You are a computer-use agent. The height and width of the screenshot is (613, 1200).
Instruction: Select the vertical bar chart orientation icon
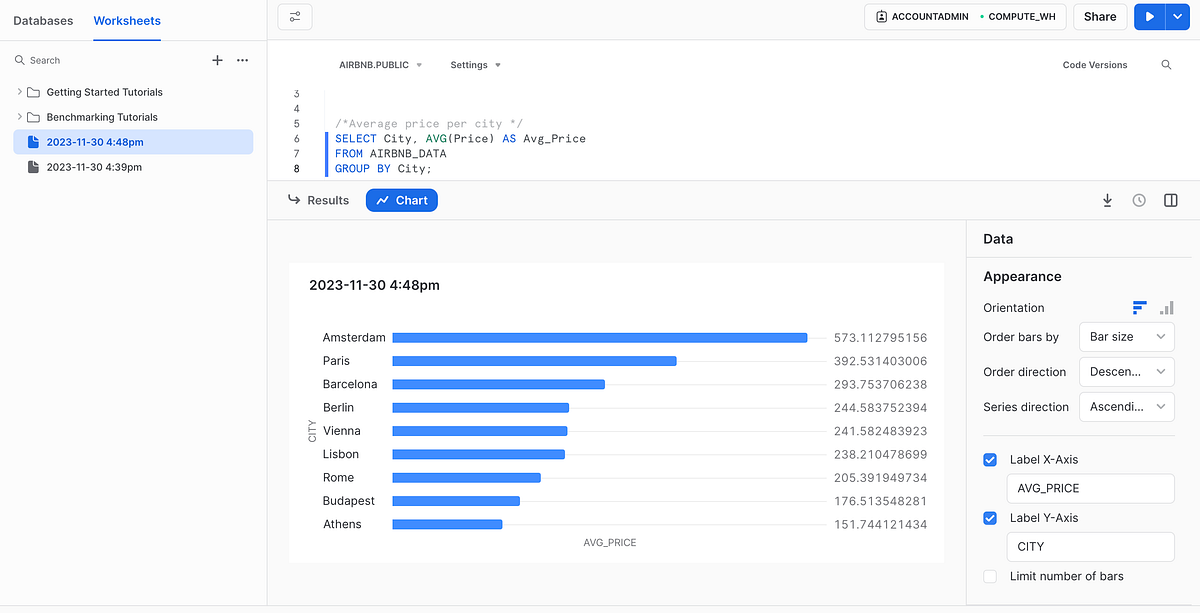pos(1166,308)
